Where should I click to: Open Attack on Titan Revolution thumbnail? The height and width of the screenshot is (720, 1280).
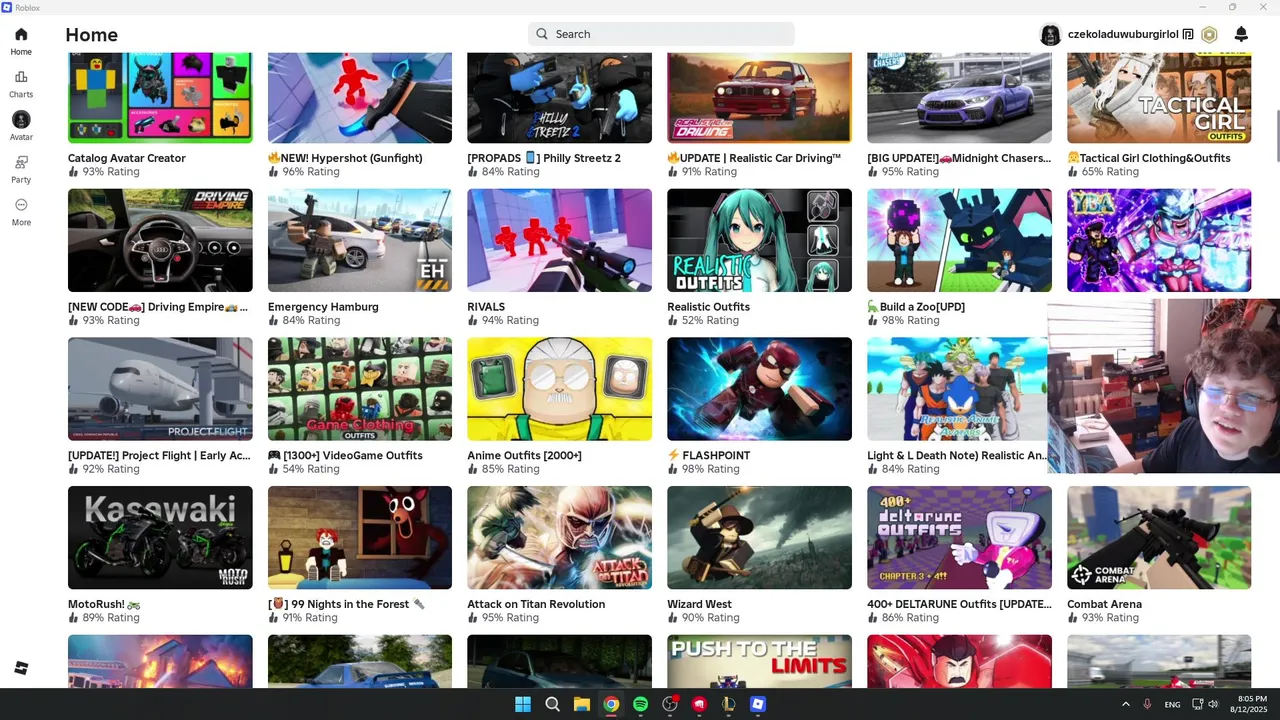[x=560, y=538]
